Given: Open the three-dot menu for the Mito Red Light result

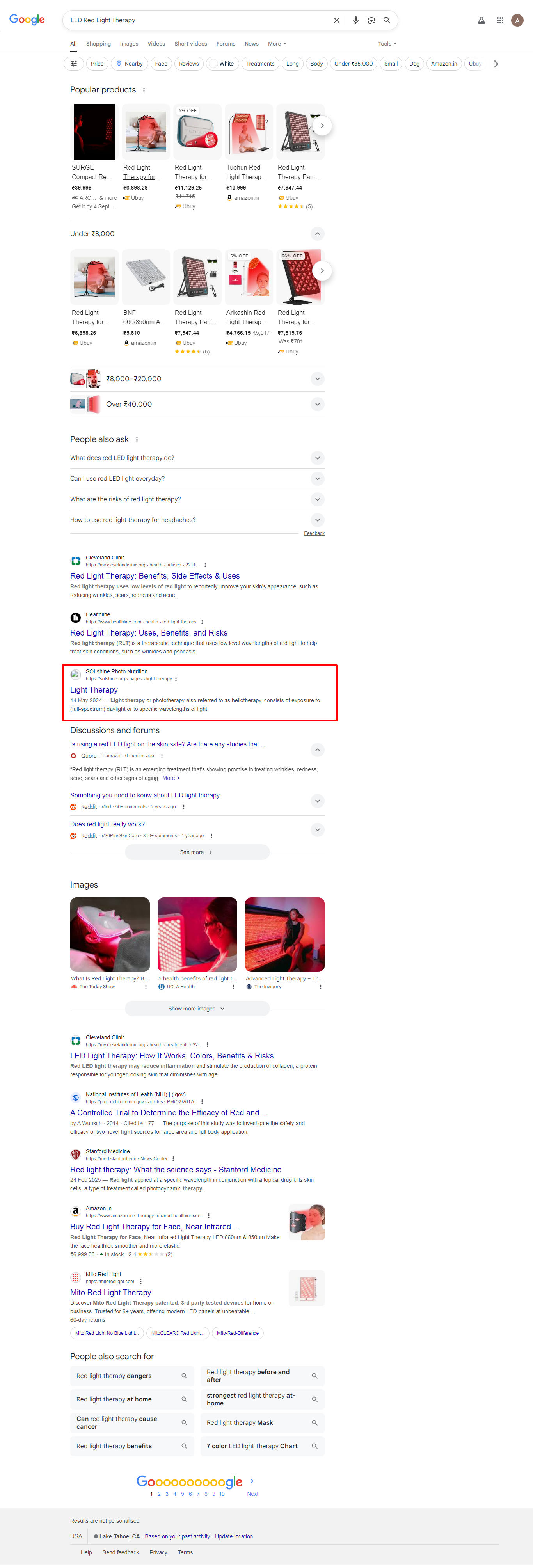Looking at the screenshot, I should (x=140, y=1281).
